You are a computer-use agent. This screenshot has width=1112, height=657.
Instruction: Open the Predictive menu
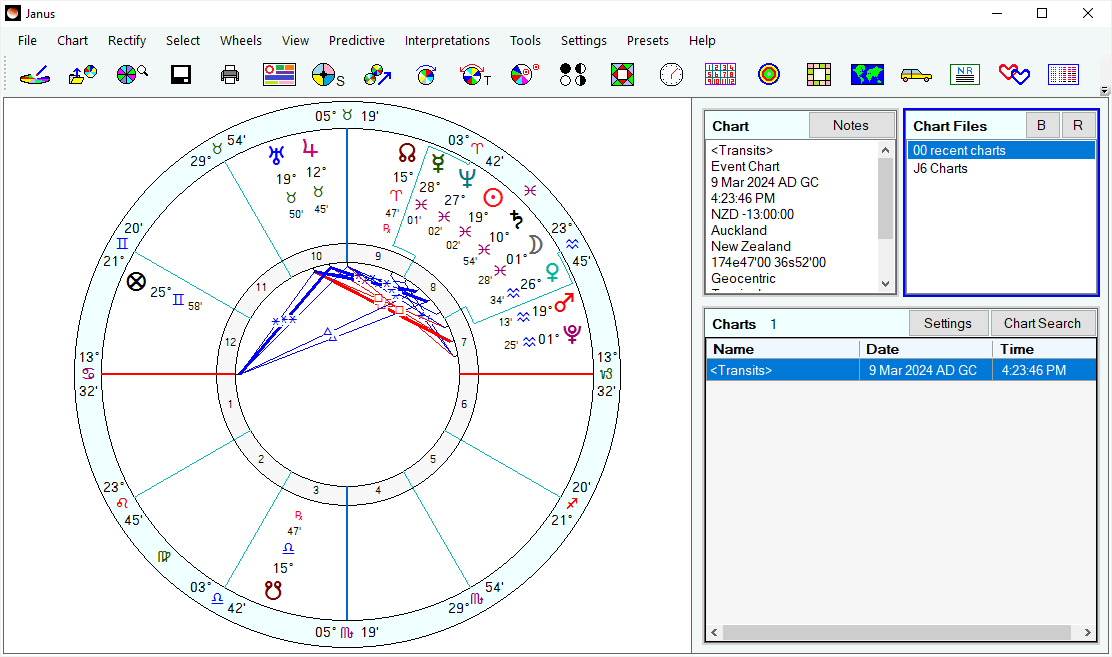point(356,41)
